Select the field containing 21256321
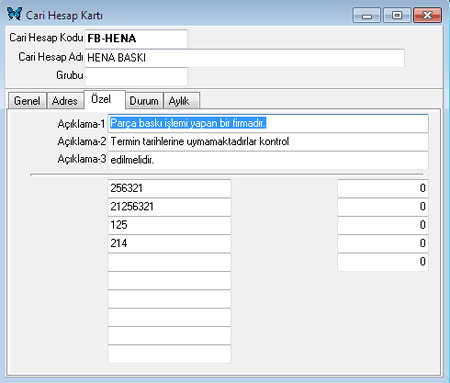Screen dimensions: 450x383 pyautogui.click(x=169, y=207)
